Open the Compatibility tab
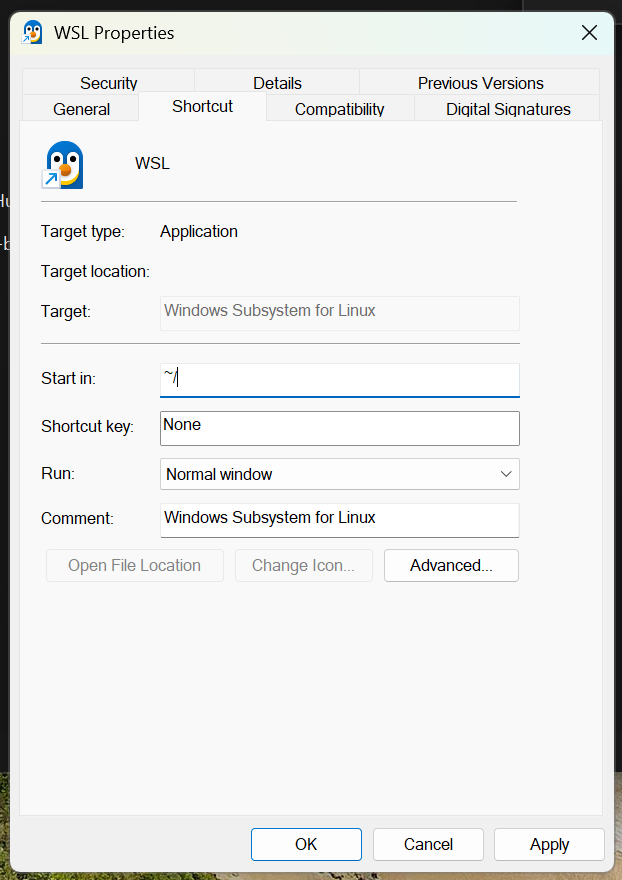622x880 pixels. [339, 109]
